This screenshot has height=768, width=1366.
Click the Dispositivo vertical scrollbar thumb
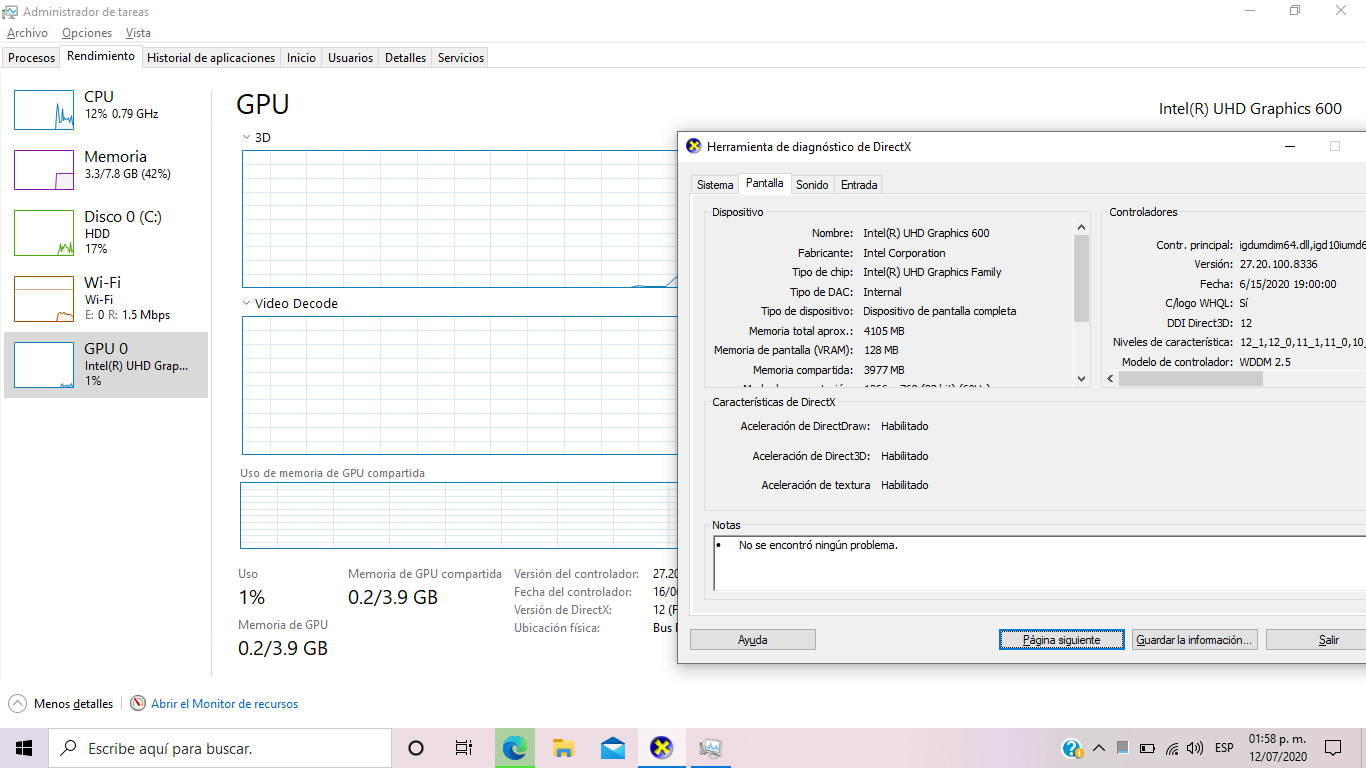click(1081, 278)
